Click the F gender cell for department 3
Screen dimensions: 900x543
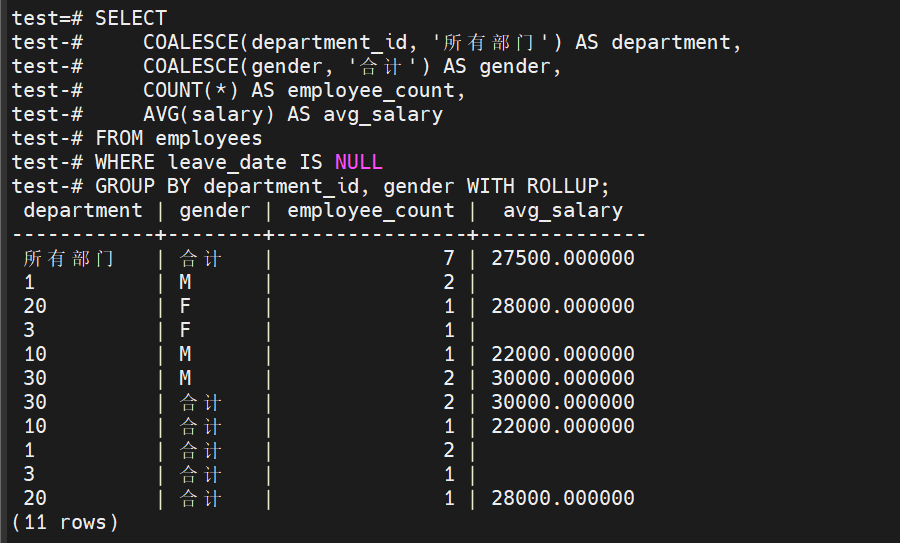coord(185,330)
